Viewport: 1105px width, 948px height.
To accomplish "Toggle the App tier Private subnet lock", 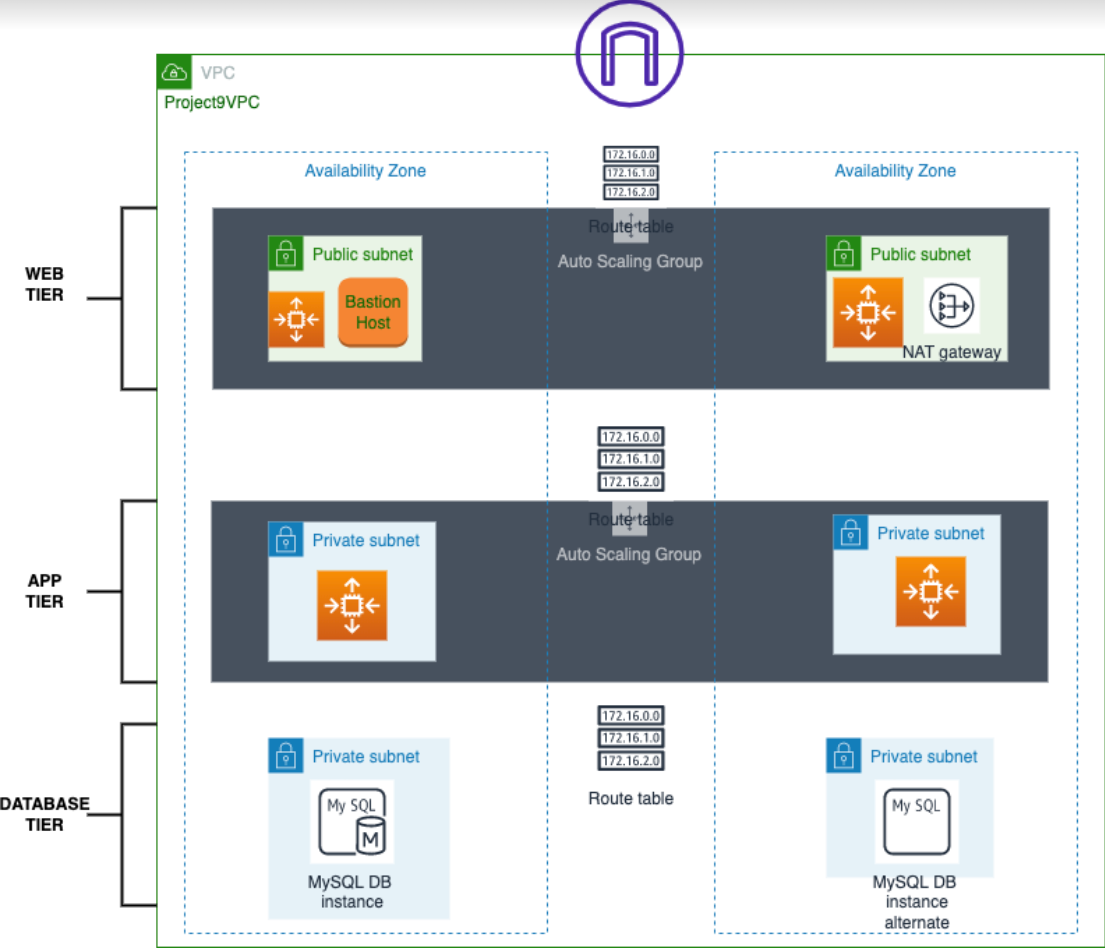I will click(850, 533).
